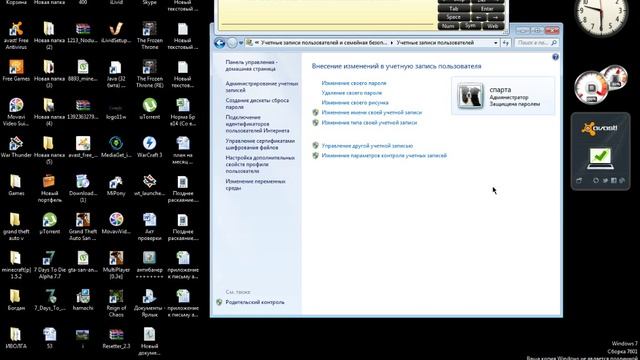Click Изменение своего рисунка link

coord(355,103)
